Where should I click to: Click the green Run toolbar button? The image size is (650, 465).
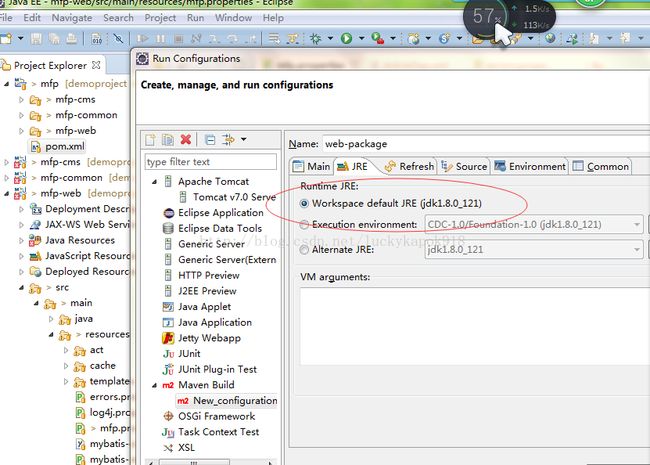pyautogui.click(x=347, y=39)
